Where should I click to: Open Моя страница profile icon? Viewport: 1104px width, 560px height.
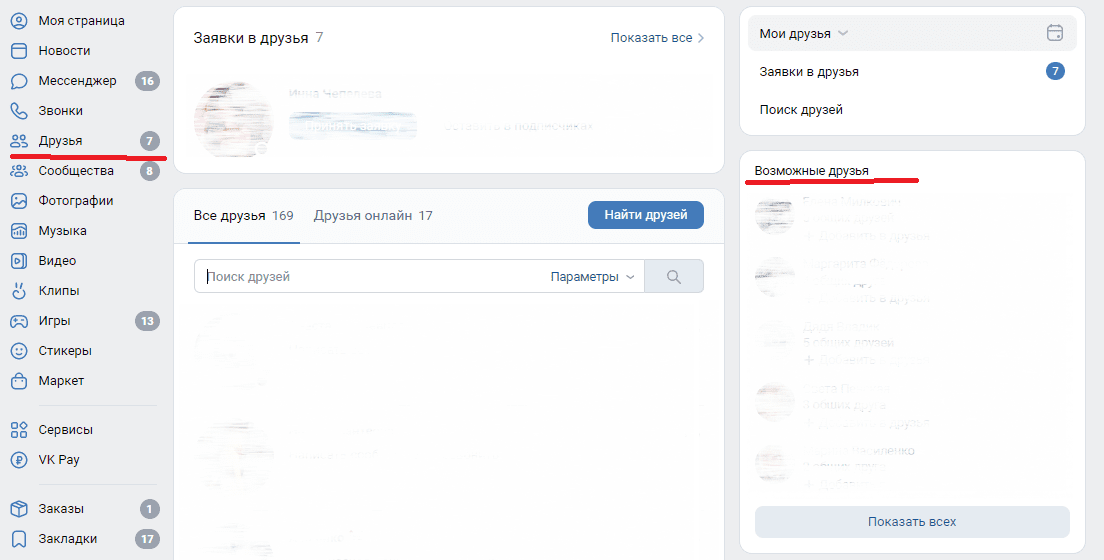(x=19, y=20)
